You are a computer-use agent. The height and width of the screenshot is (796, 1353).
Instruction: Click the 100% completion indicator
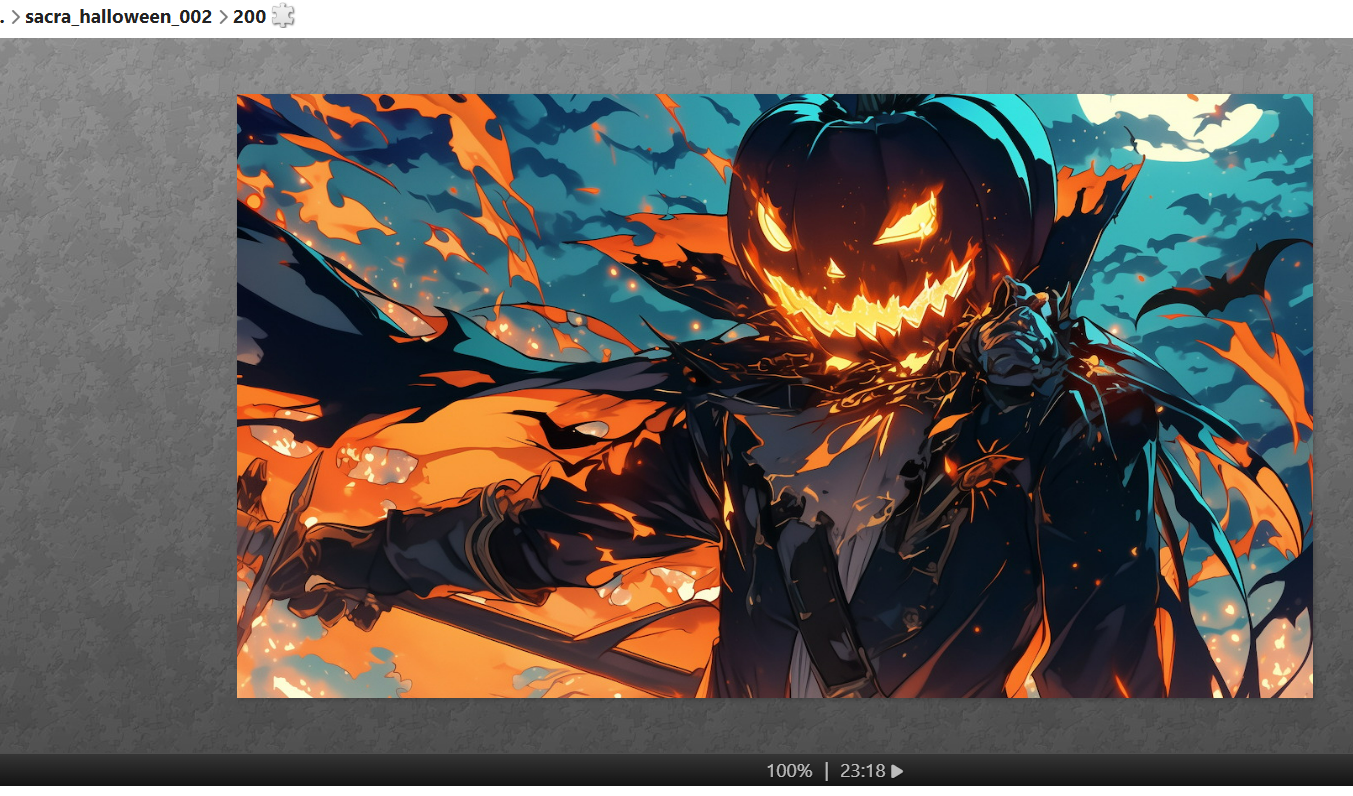pos(789,771)
